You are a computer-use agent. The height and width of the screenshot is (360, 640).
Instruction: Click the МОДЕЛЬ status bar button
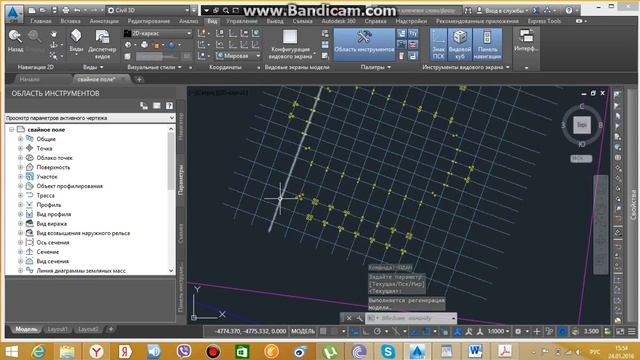(303, 331)
